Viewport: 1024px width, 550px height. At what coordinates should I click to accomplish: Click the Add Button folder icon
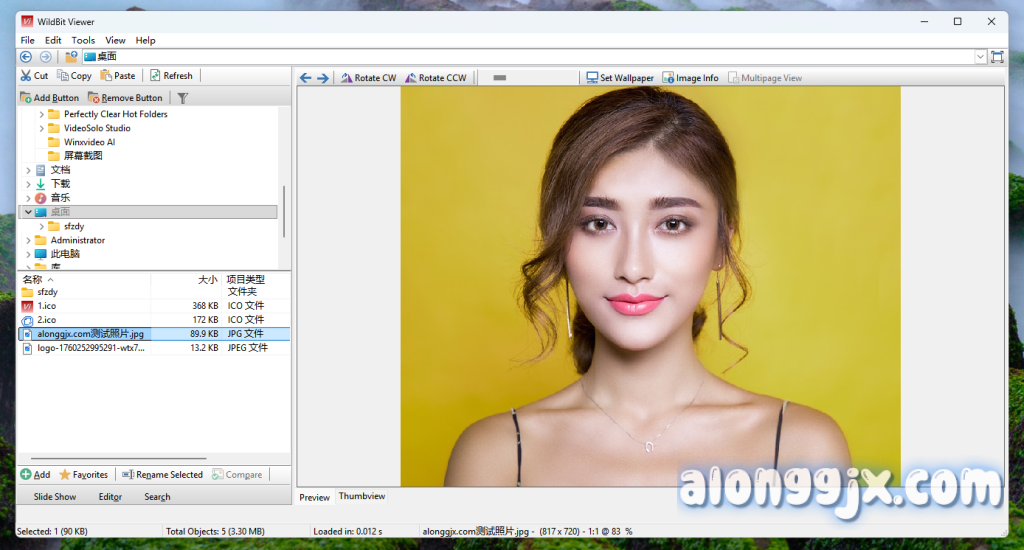tap(26, 98)
